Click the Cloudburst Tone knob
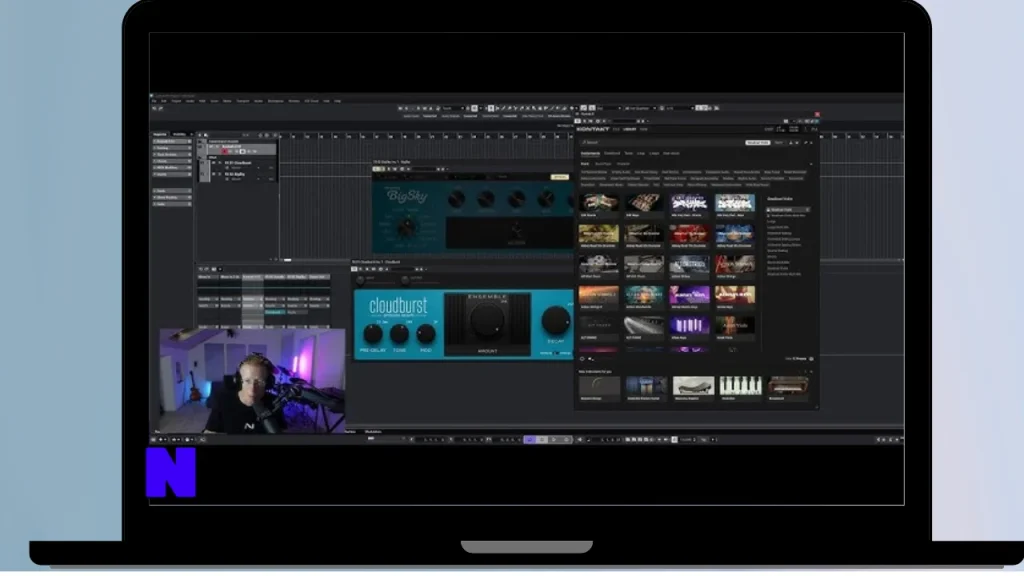 [399, 334]
